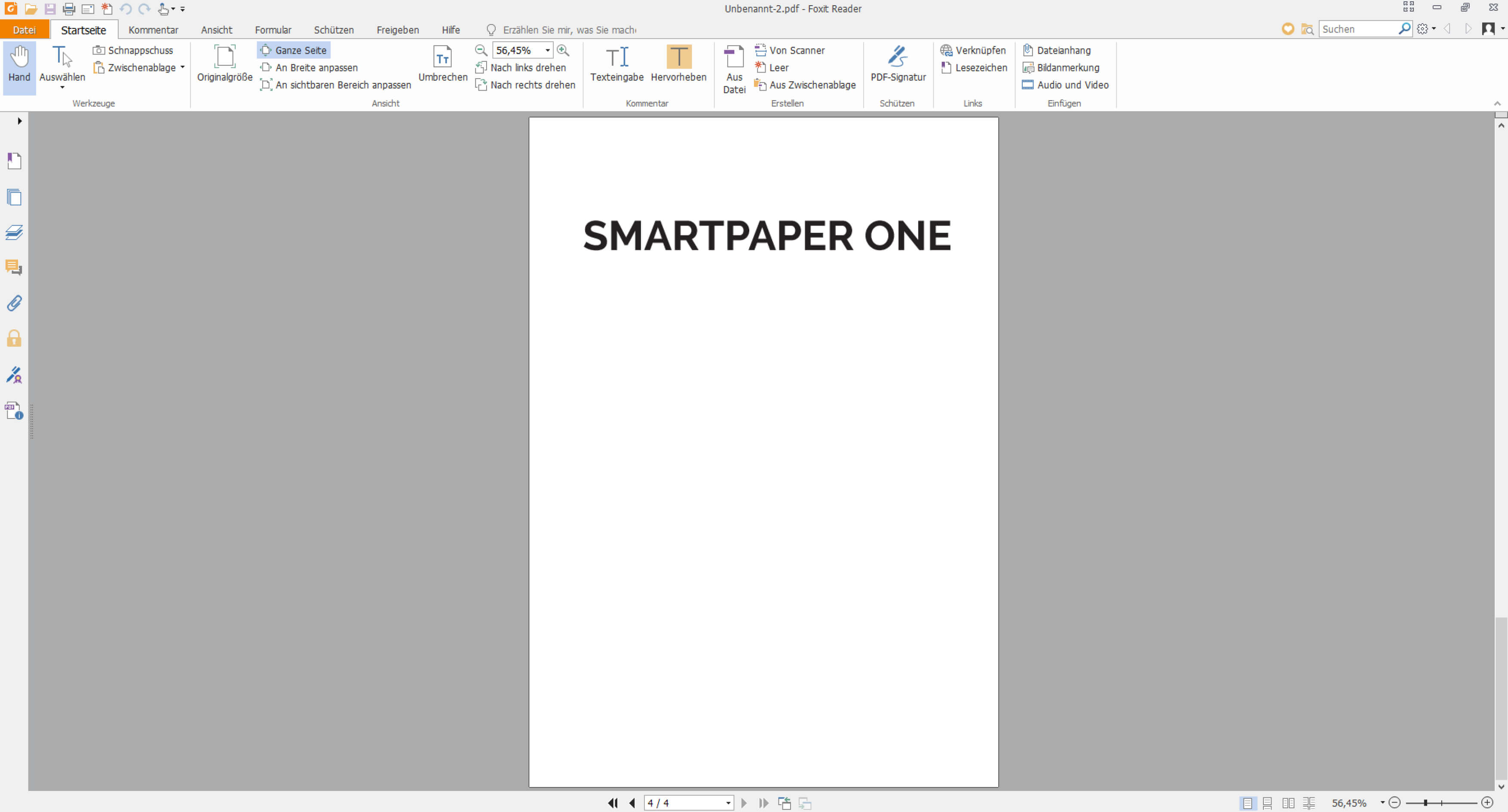1508x812 pixels.
Task: Enable continuous page view in status bar
Action: click(x=1267, y=803)
